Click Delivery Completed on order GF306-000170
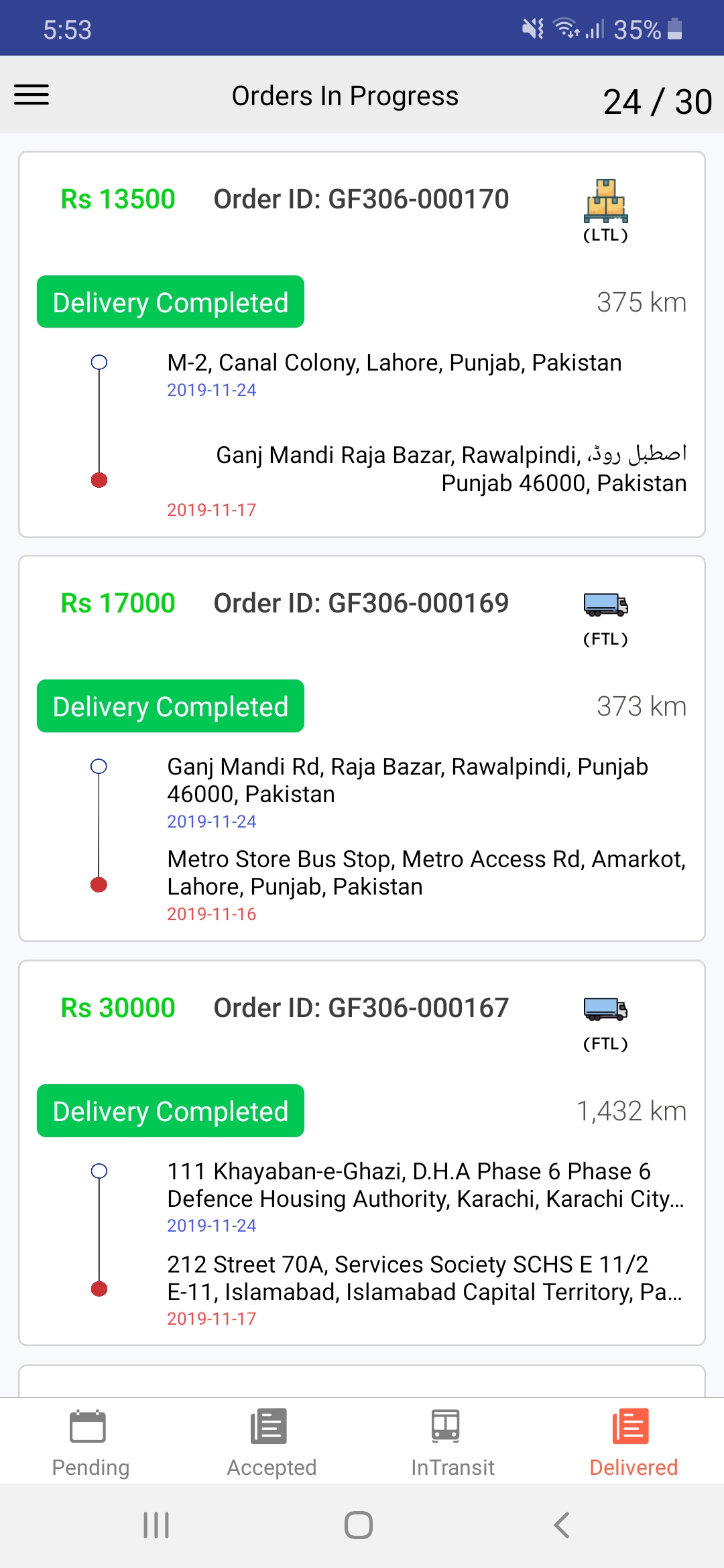Viewport: 724px width, 1568px height. point(170,302)
